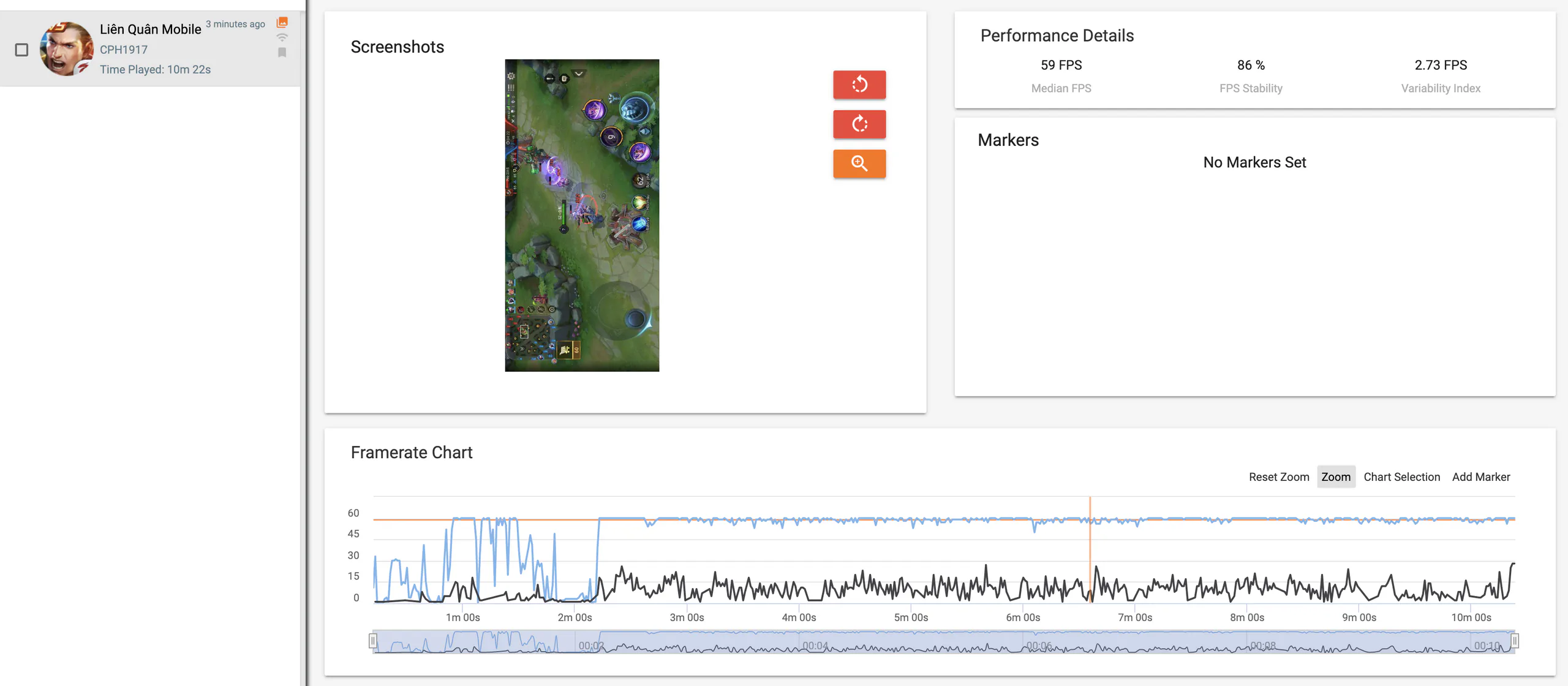Viewport: 1568px width, 686px height.
Task: Click the 59 FPS median value
Action: coord(1061,65)
